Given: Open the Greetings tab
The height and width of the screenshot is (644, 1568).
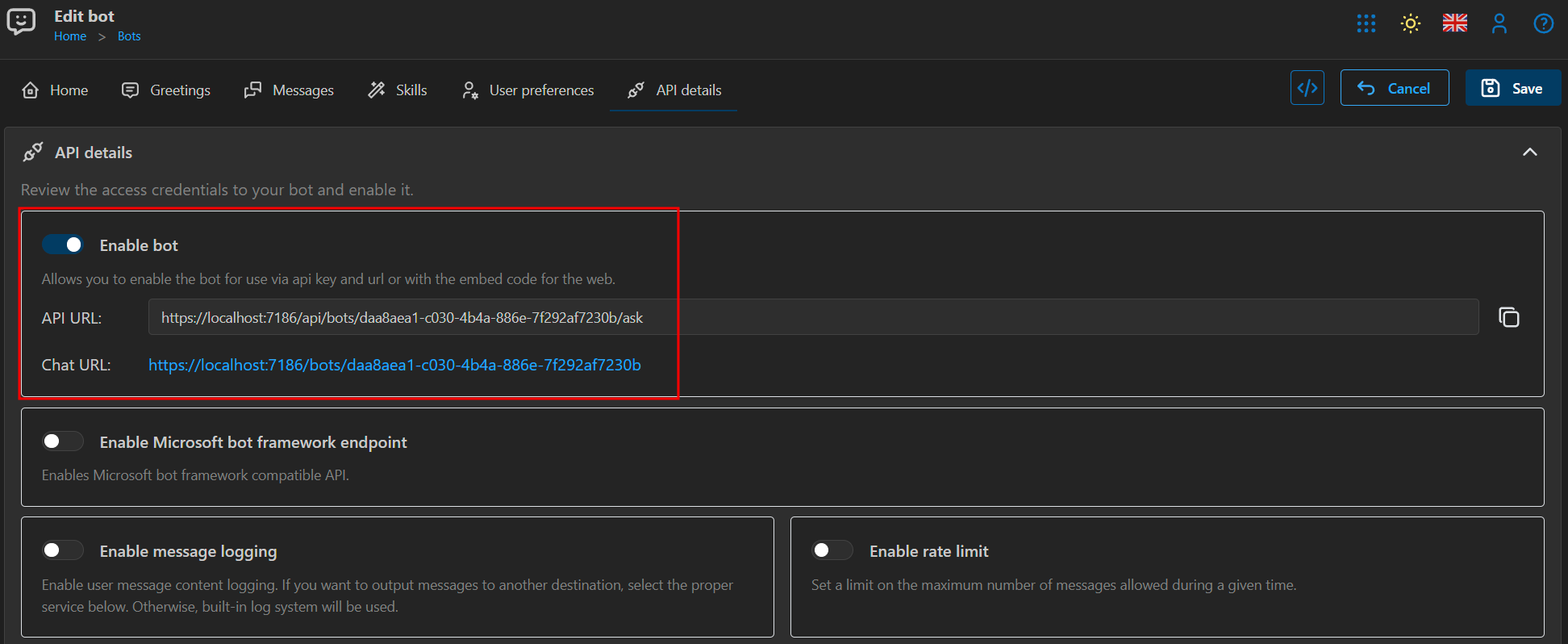Looking at the screenshot, I should (165, 90).
